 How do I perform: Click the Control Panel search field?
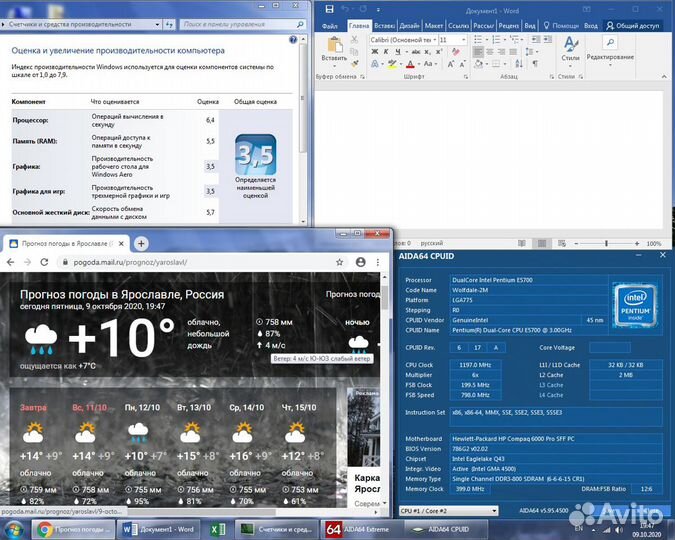(x=243, y=24)
